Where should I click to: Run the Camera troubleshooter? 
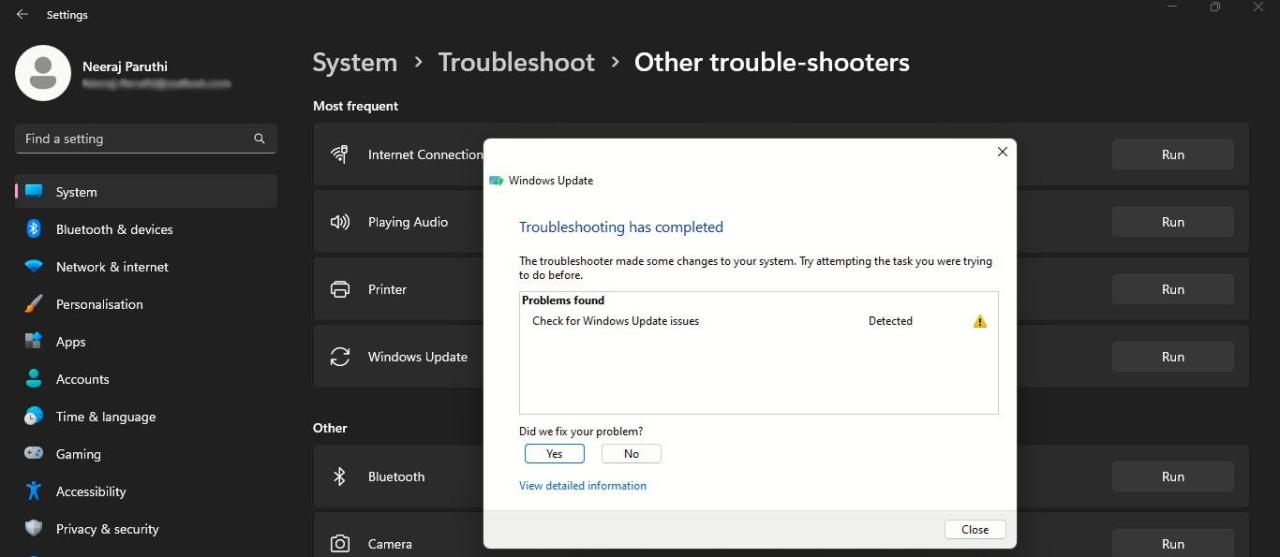click(x=1173, y=544)
